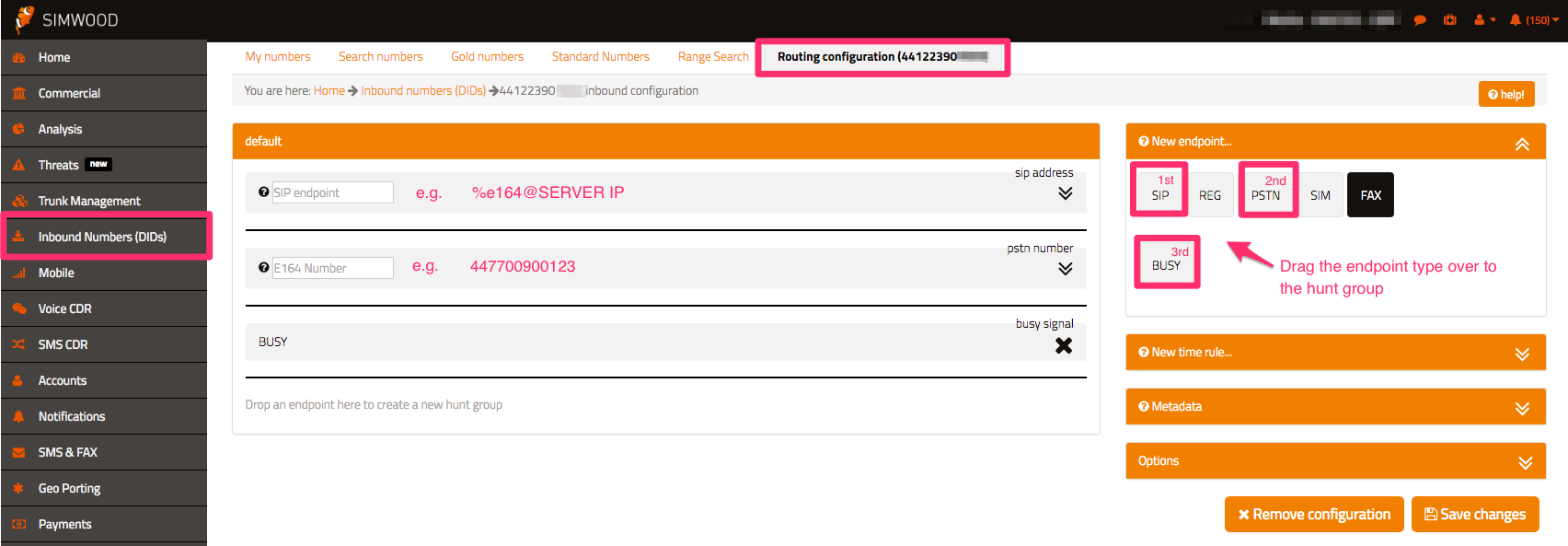
Task: Expand the sip address endpoint options
Action: (1065, 193)
